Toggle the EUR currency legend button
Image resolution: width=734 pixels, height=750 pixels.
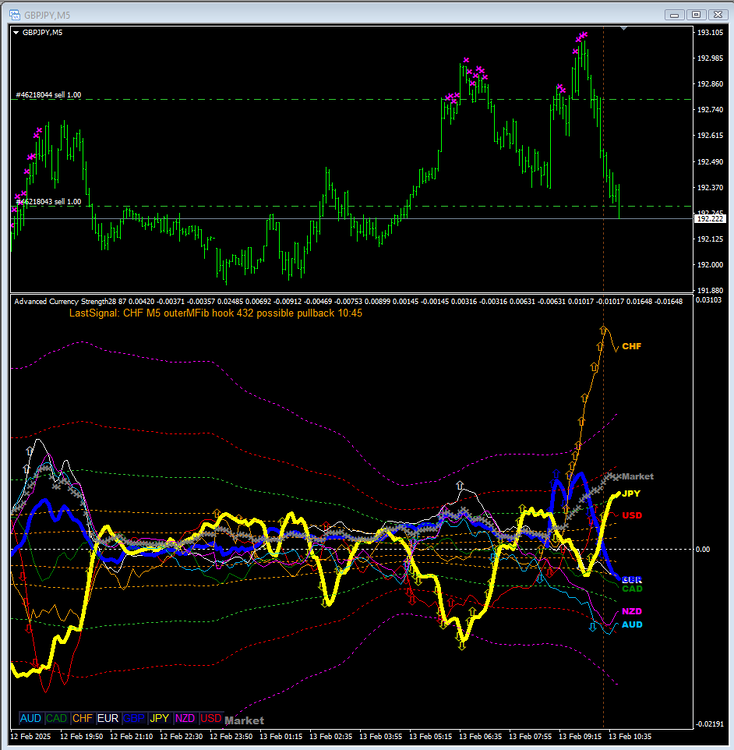point(108,718)
